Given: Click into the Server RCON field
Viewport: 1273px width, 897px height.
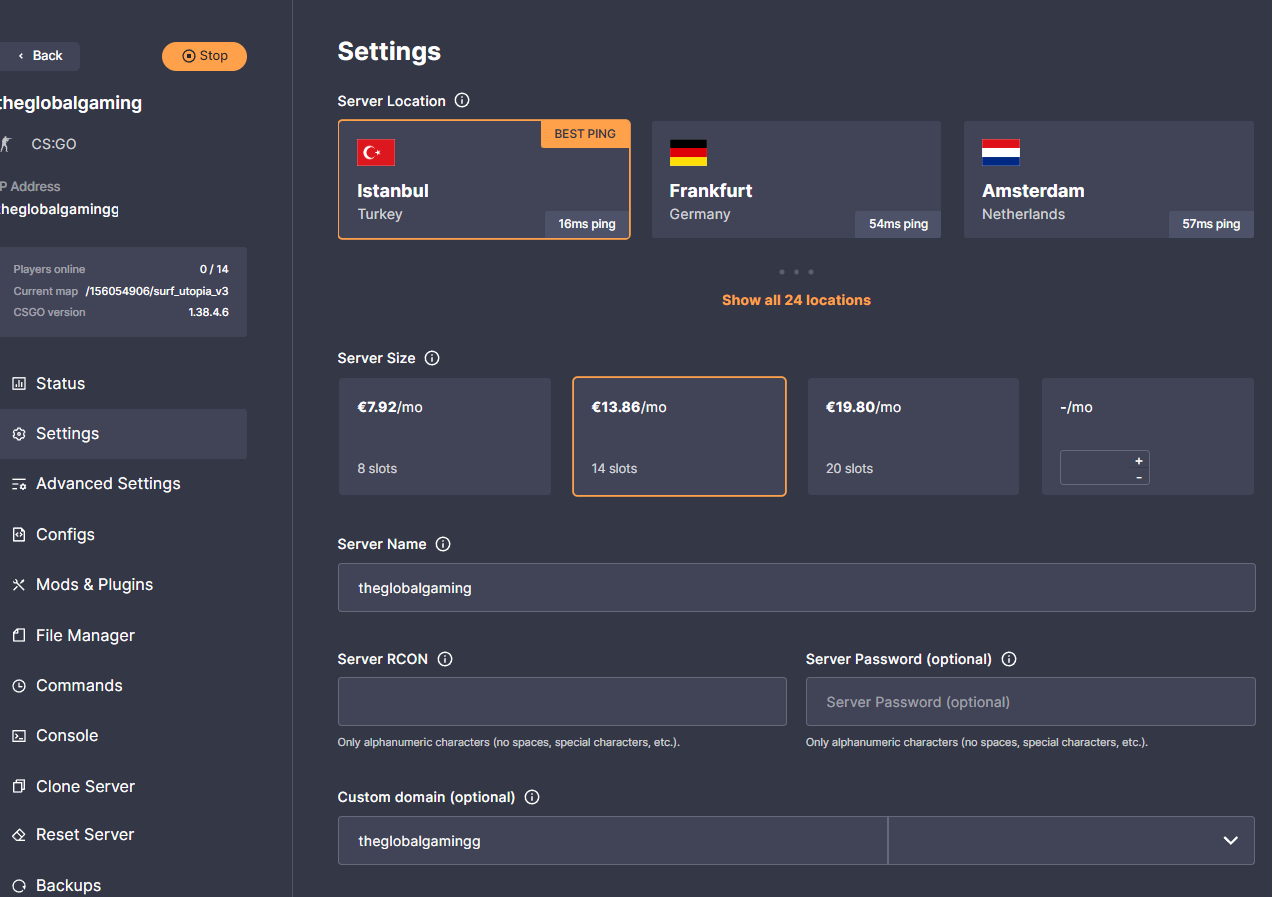Looking at the screenshot, I should pos(562,702).
